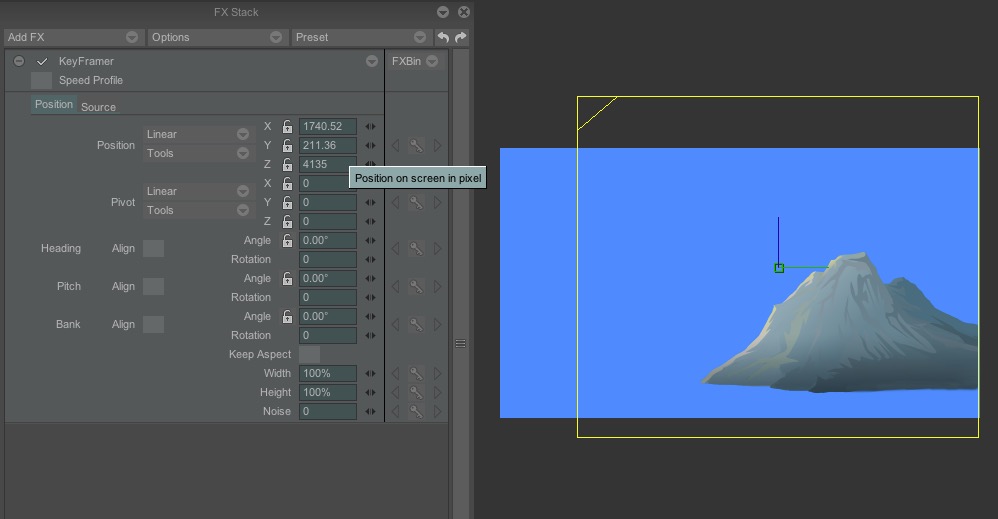Create a Bank keyframe with key icon
This screenshot has width=998, height=519.
pyautogui.click(x=416, y=325)
